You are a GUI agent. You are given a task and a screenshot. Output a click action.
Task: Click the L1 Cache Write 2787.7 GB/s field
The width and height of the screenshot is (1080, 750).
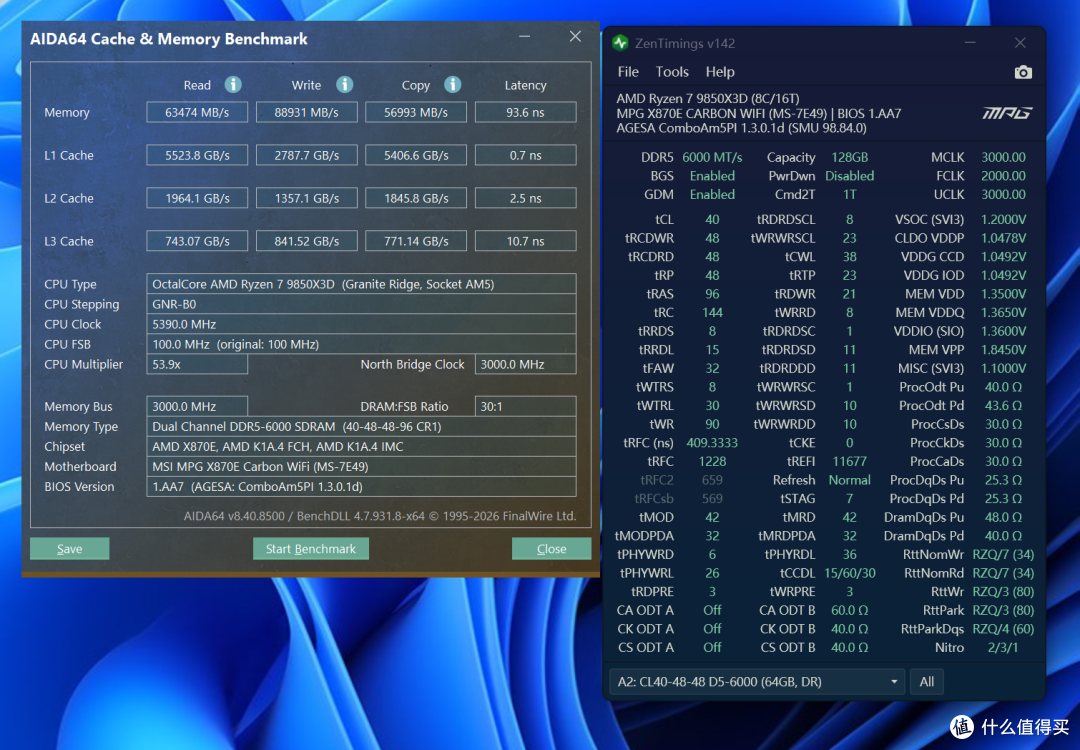[307, 155]
